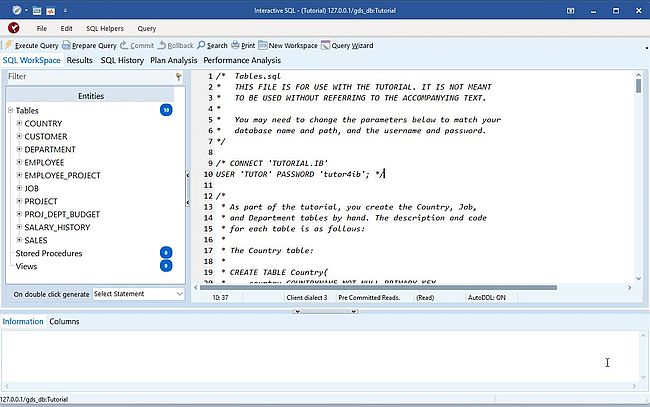Click the Ribbon Display Options icon

click(571, 11)
